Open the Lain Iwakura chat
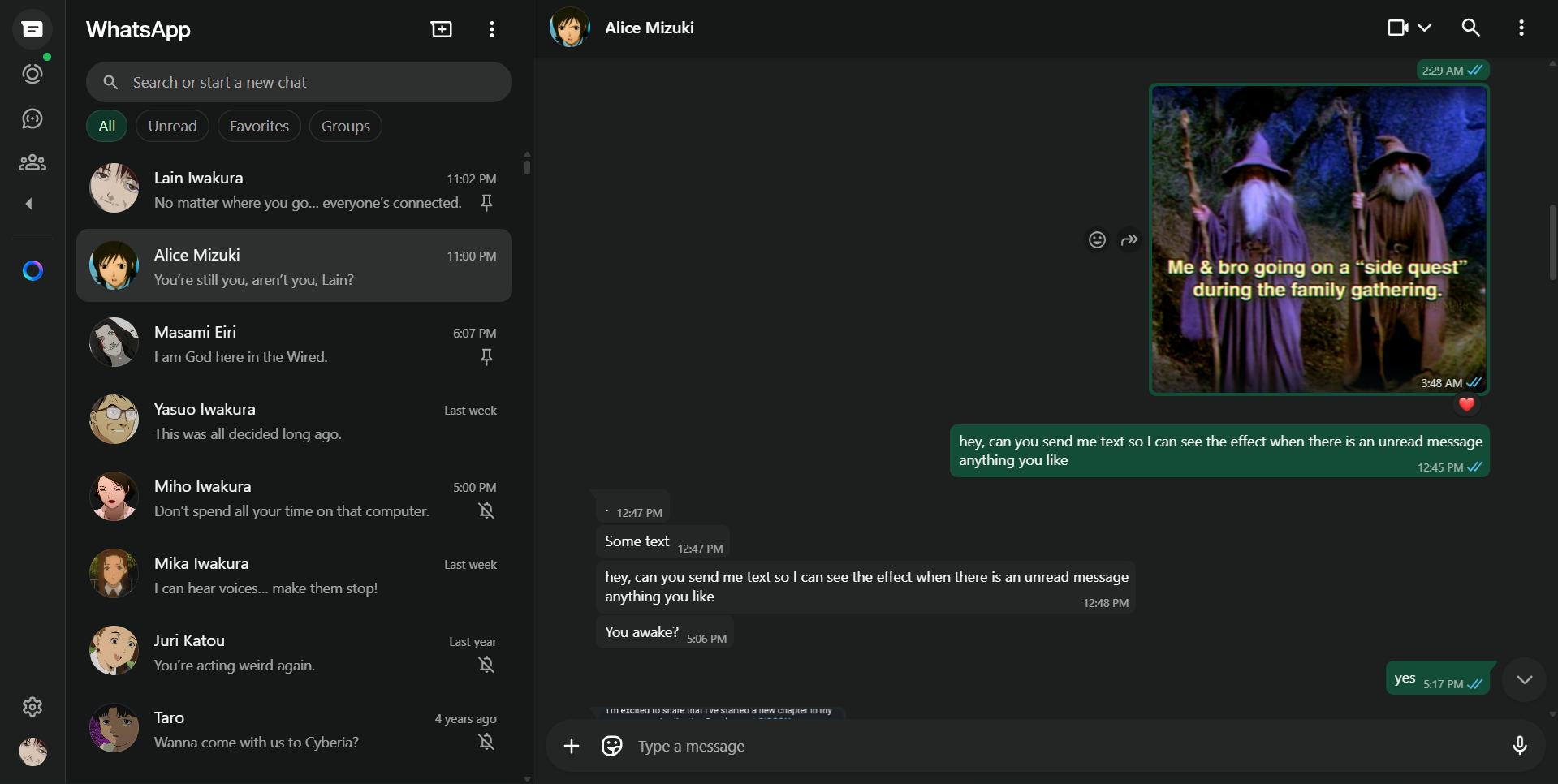 pyautogui.click(x=294, y=188)
